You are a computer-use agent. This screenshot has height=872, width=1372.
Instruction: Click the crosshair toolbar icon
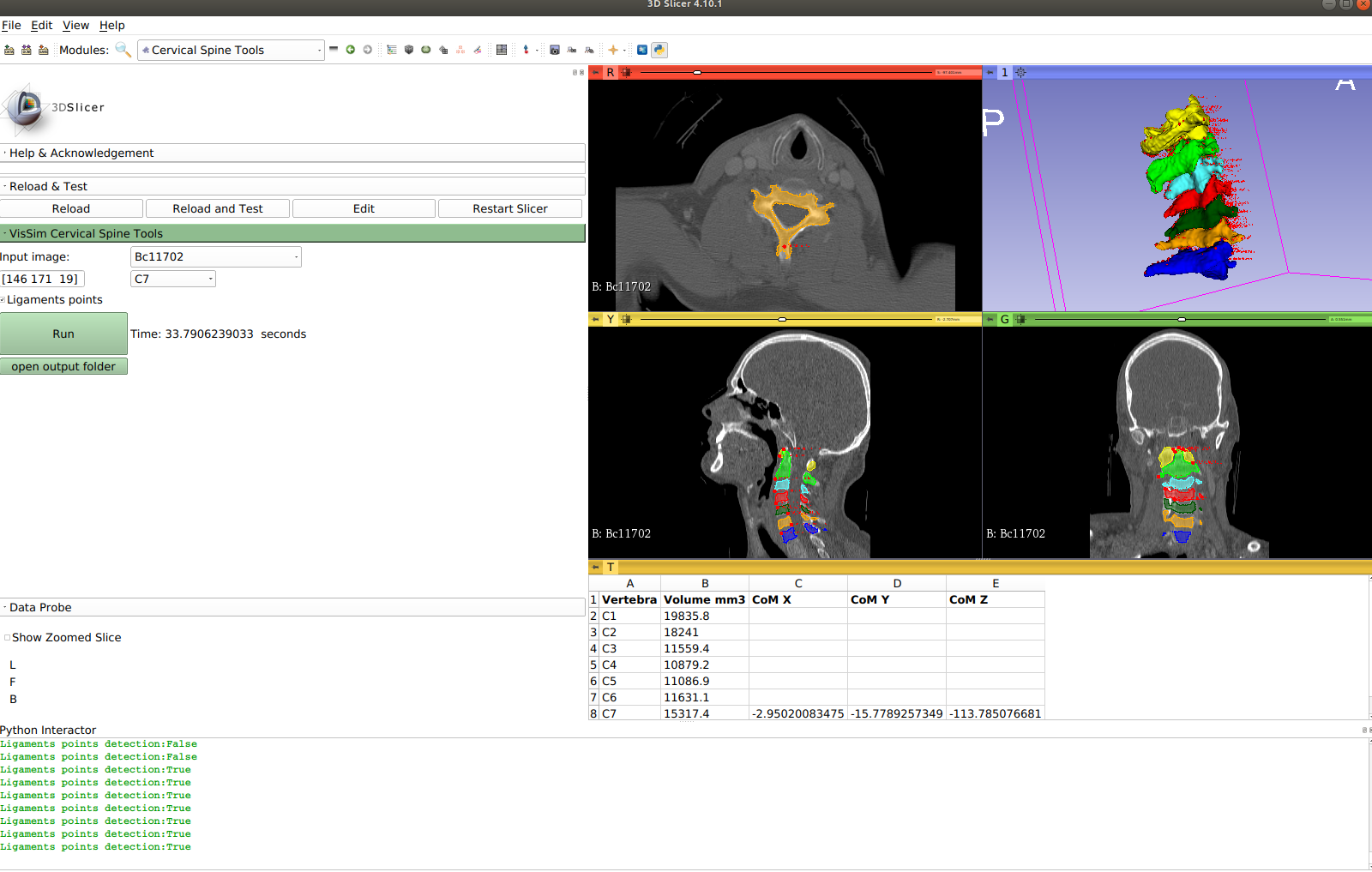click(613, 50)
